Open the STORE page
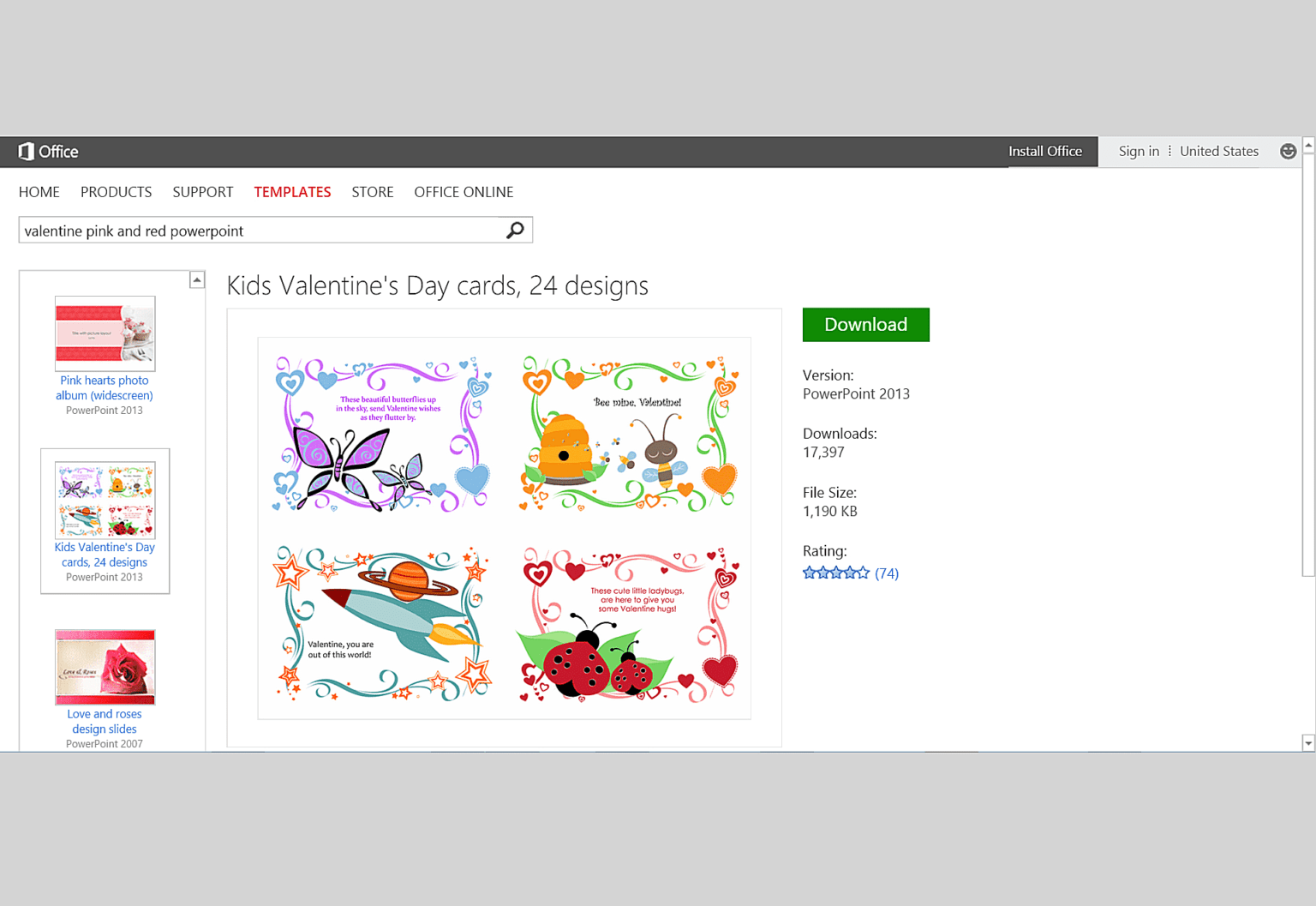This screenshot has width=1316, height=906. (x=372, y=192)
